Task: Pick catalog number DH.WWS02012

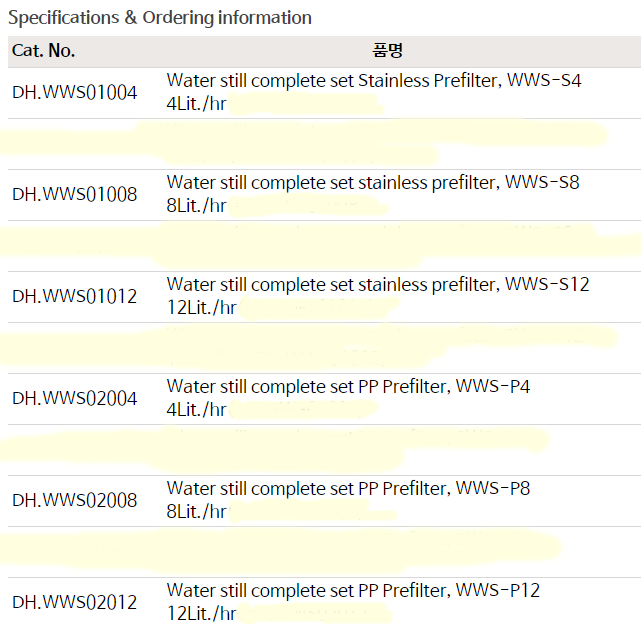Action: 75,603
